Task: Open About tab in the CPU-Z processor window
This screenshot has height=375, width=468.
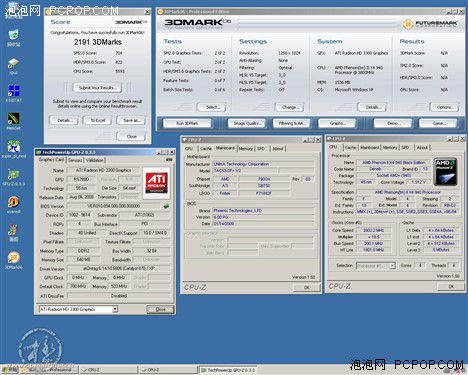Action: tap(422, 147)
